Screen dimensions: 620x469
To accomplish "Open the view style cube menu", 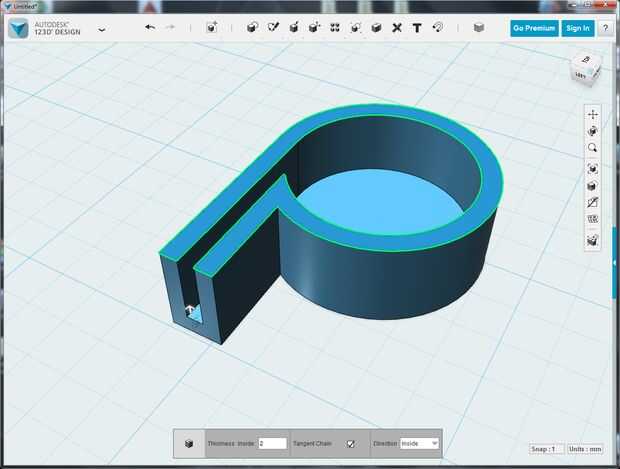I will [592, 186].
